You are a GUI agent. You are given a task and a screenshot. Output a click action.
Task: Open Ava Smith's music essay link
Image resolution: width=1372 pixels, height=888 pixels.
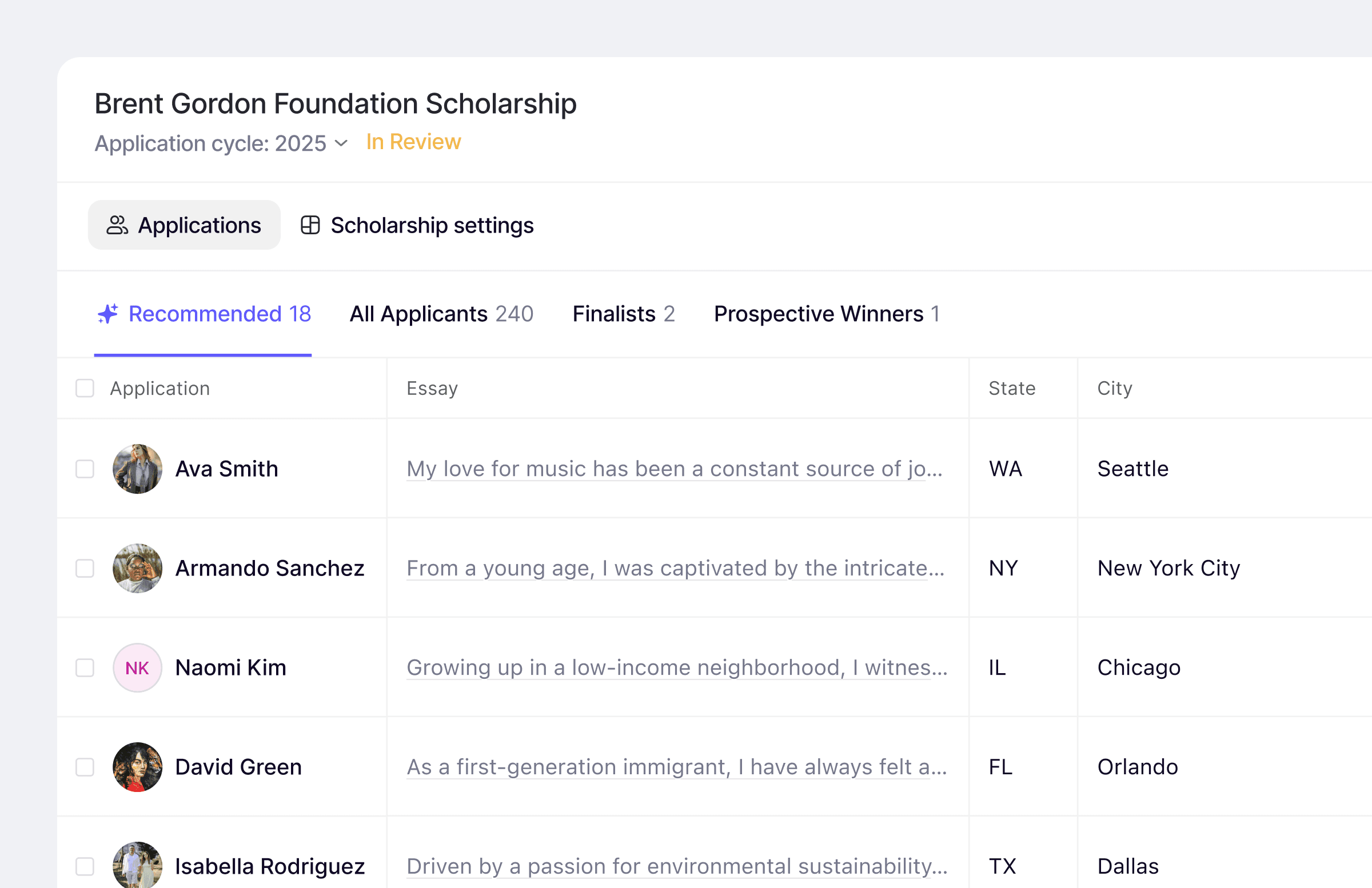pyautogui.click(x=674, y=469)
